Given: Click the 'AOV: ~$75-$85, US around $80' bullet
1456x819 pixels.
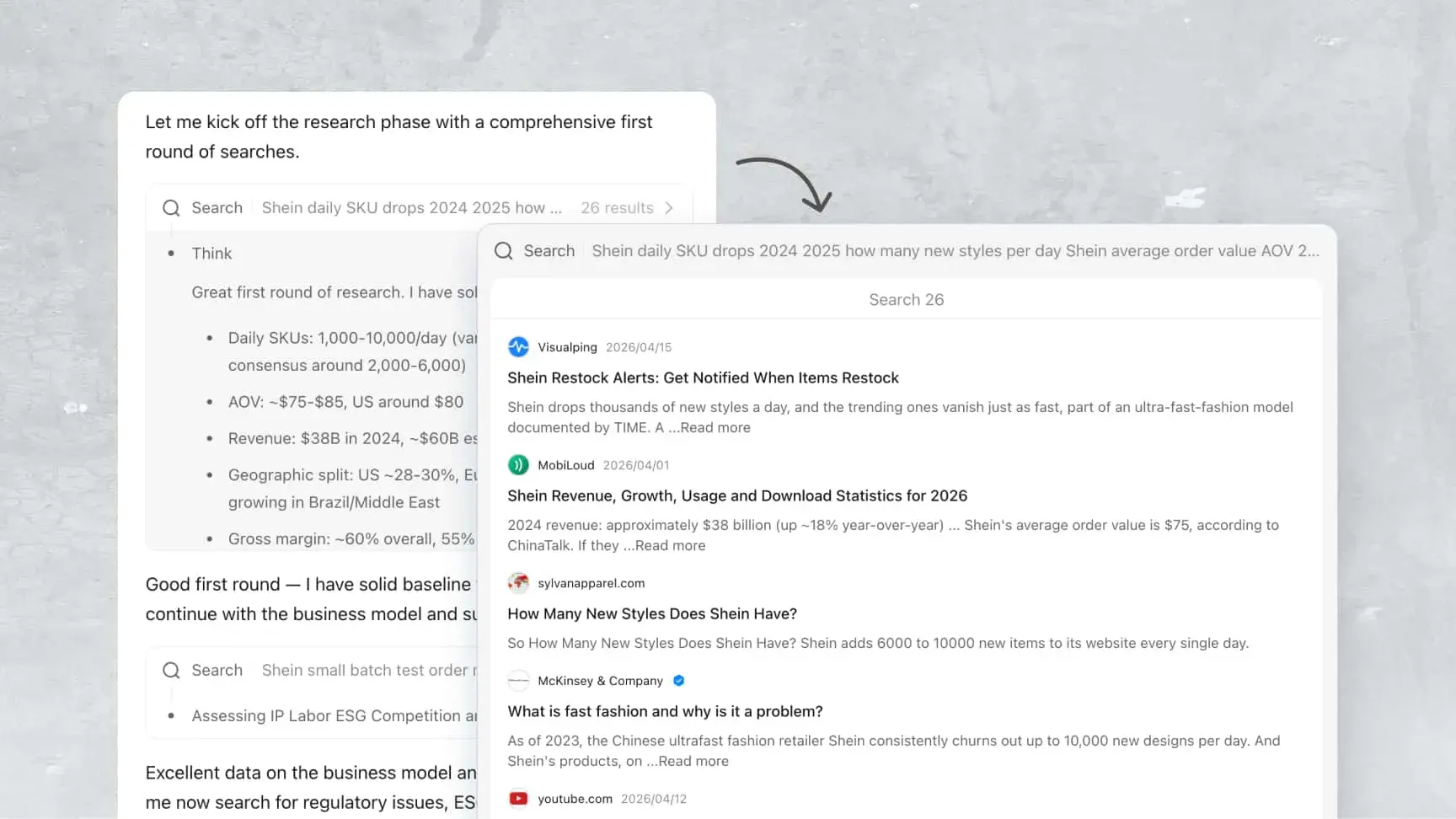Looking at the screenshot, I should (345, 402).
